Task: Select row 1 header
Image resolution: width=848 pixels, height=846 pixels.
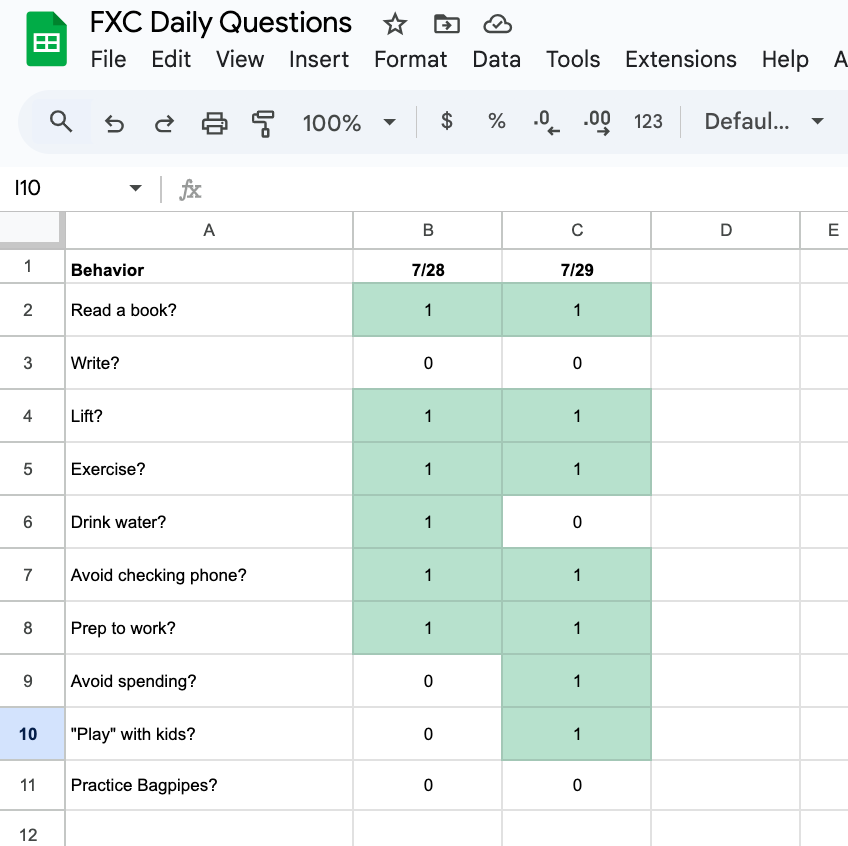Action: pos(32,266)
